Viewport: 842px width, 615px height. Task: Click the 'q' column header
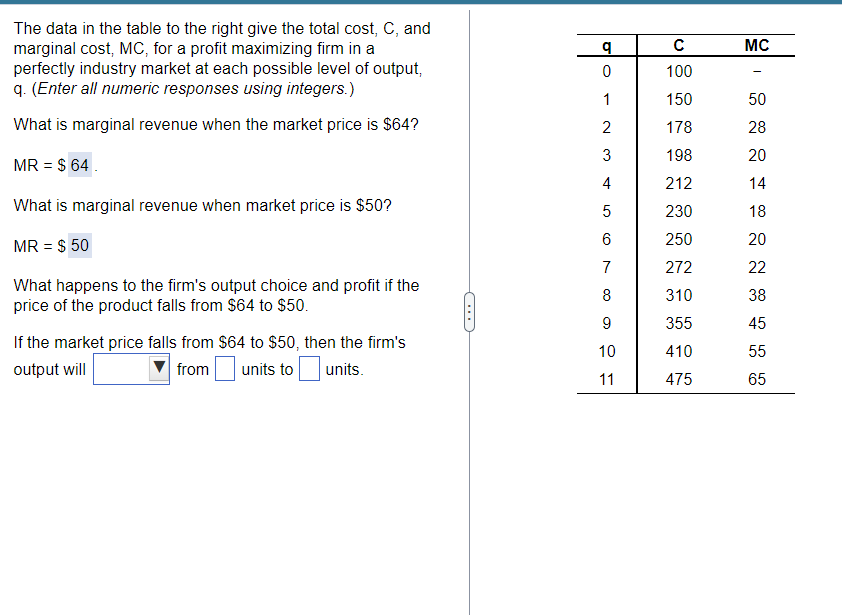click(x=607, y=44)
